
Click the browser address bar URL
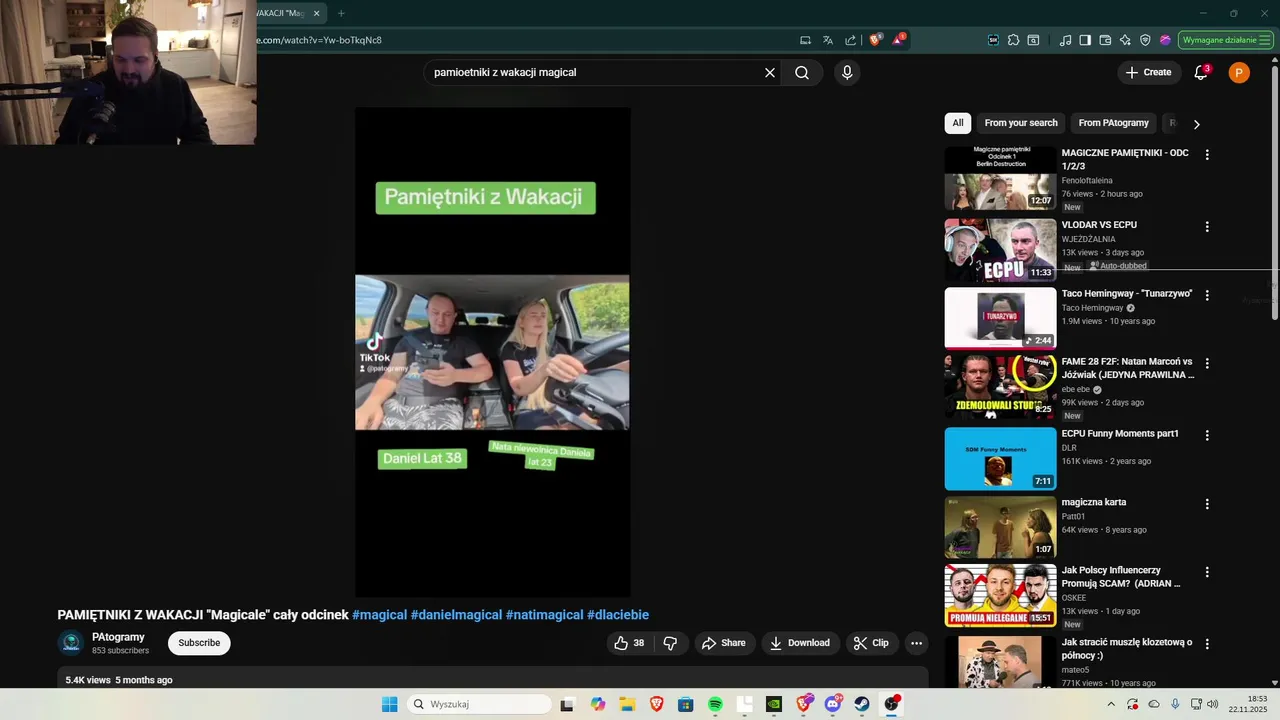pyautogui.click(x=319, y=40)
